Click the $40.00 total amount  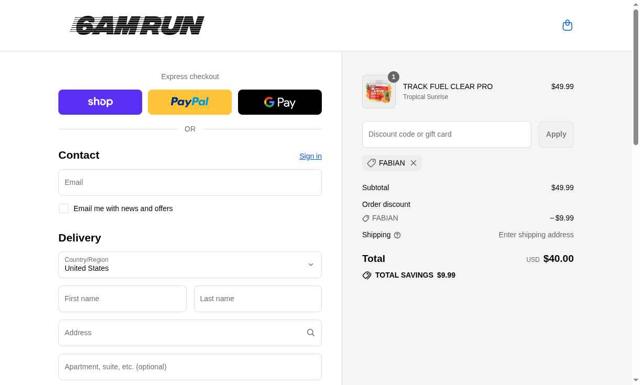(x=558, y=259)
